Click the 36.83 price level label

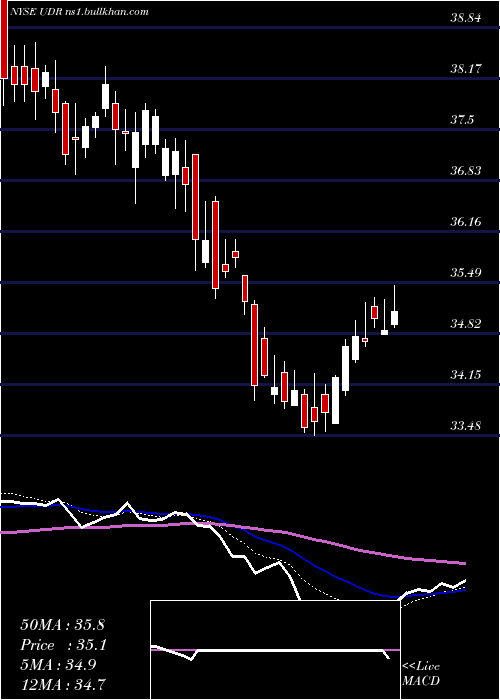466,171
